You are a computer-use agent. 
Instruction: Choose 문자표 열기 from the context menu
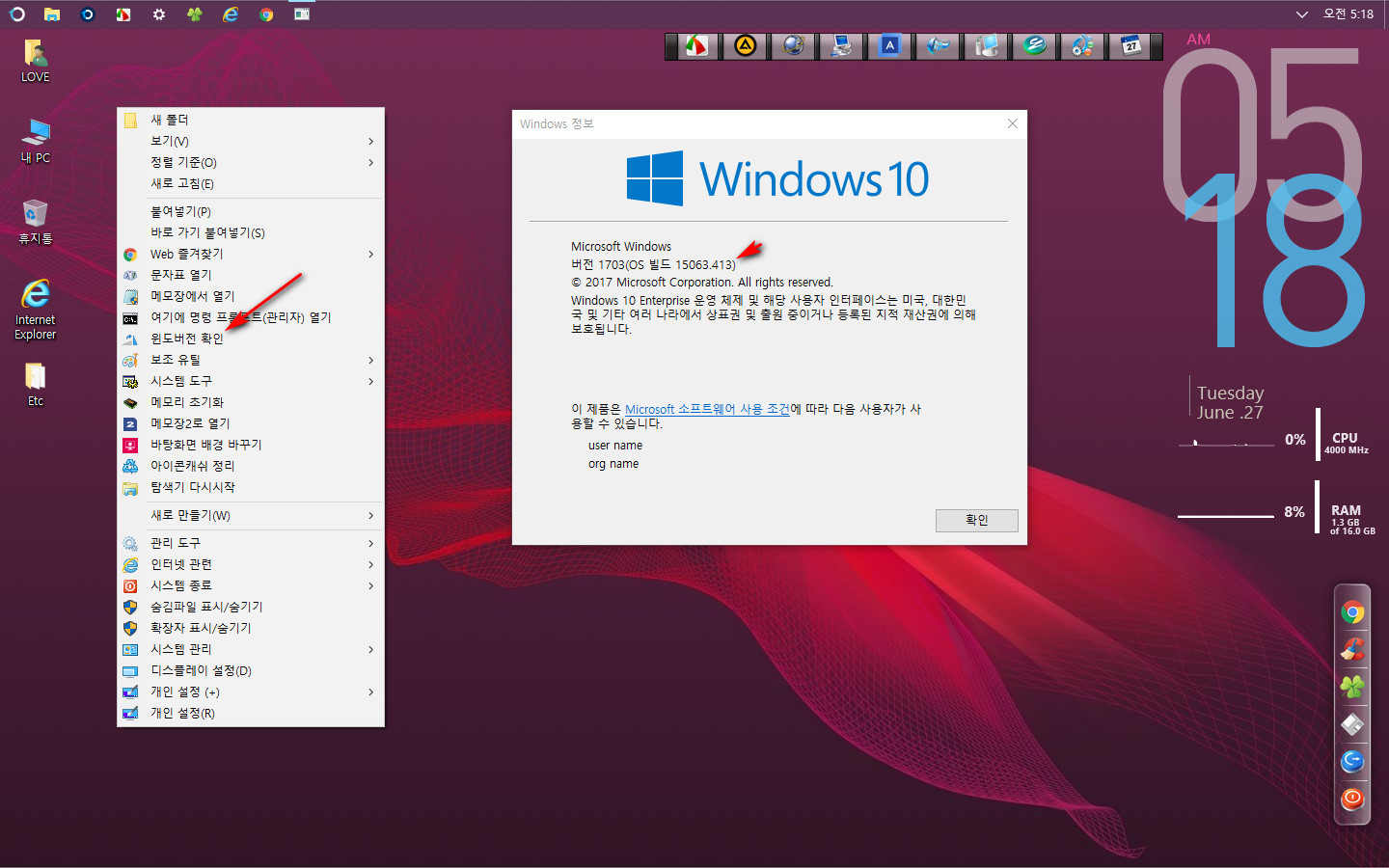(251, 275)
